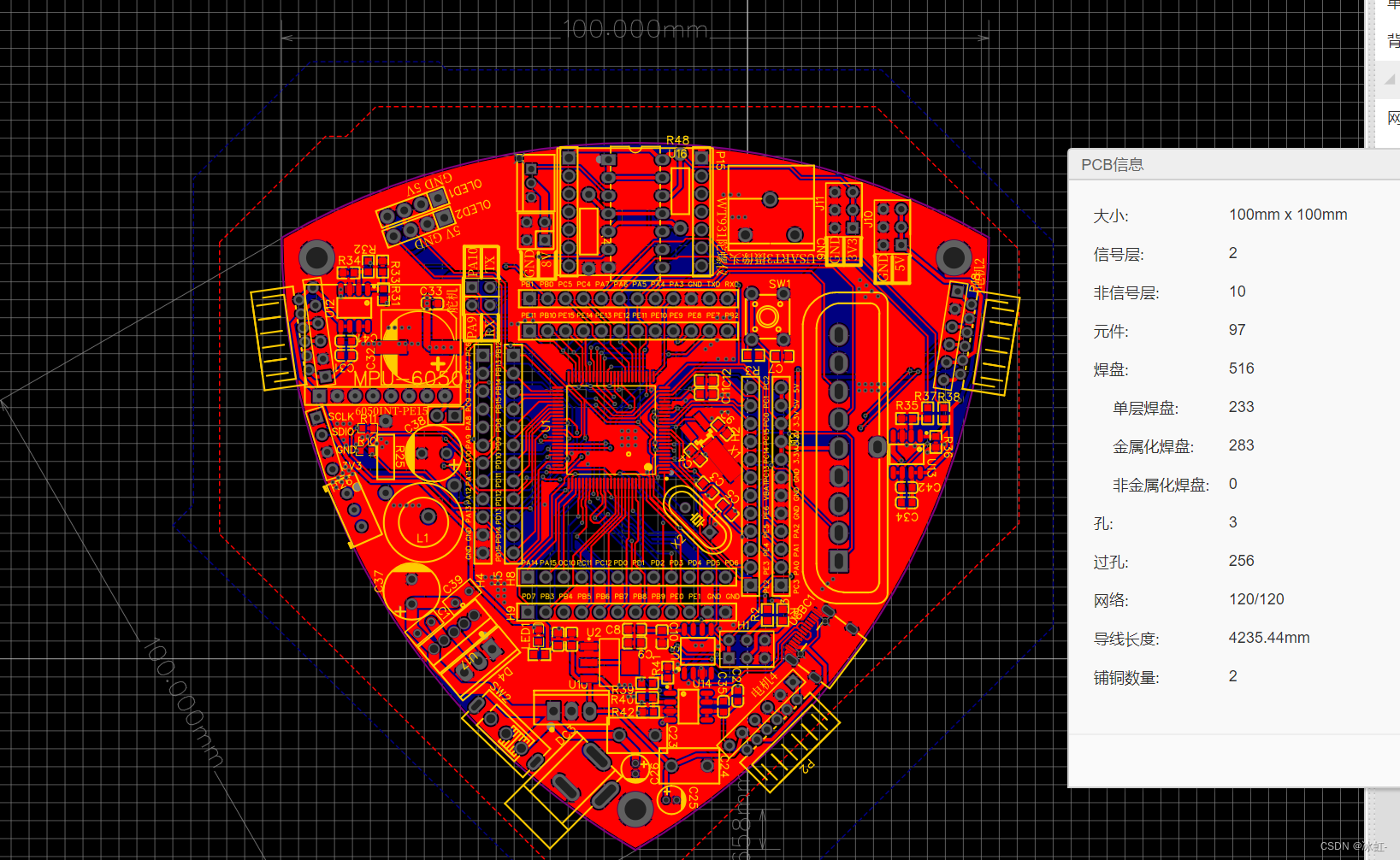Select the SW1 push button on the board
Screen dimensions: 1400x860
coord(767,317)
